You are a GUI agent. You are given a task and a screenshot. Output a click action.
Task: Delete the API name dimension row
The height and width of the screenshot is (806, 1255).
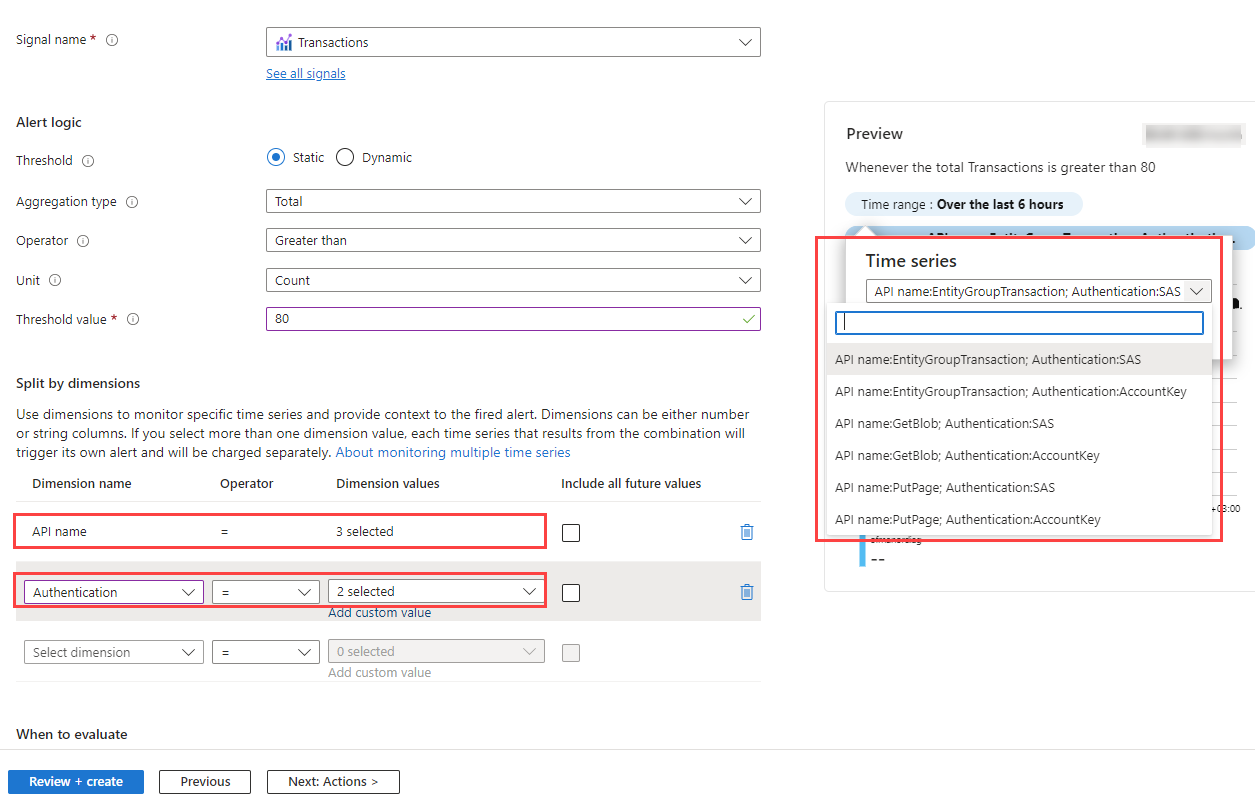tap(746, 532)
